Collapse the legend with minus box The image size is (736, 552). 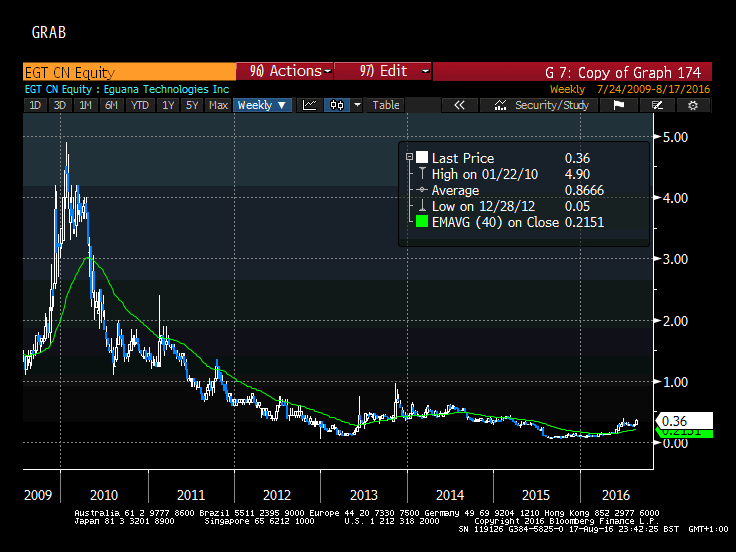coord(409,157)
